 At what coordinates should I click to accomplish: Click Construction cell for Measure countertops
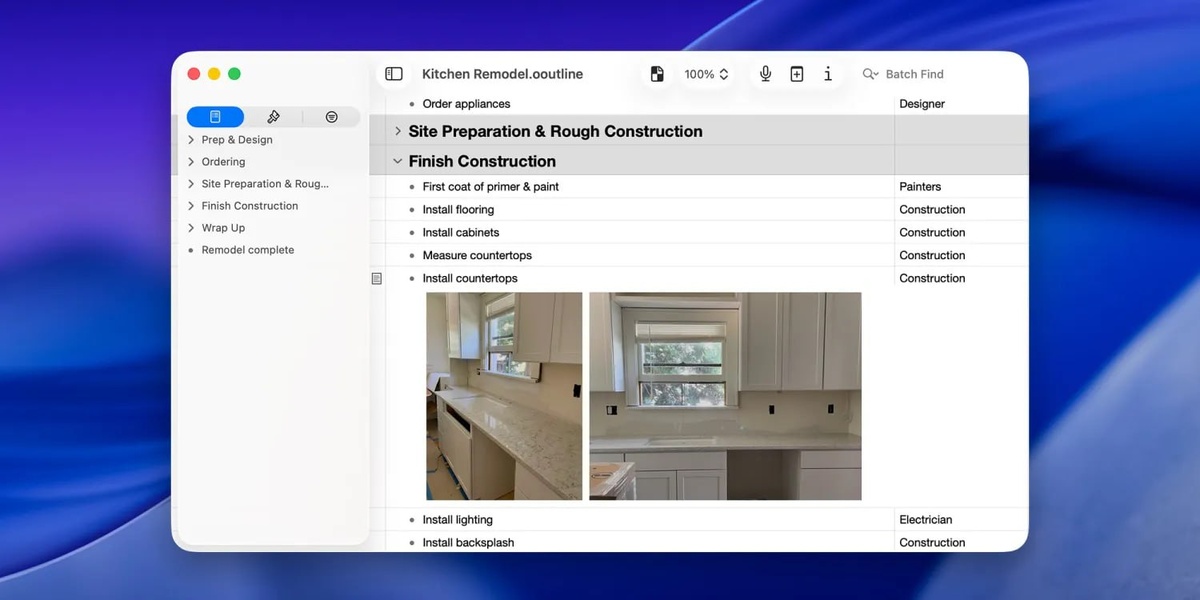[x=932, y=256]
